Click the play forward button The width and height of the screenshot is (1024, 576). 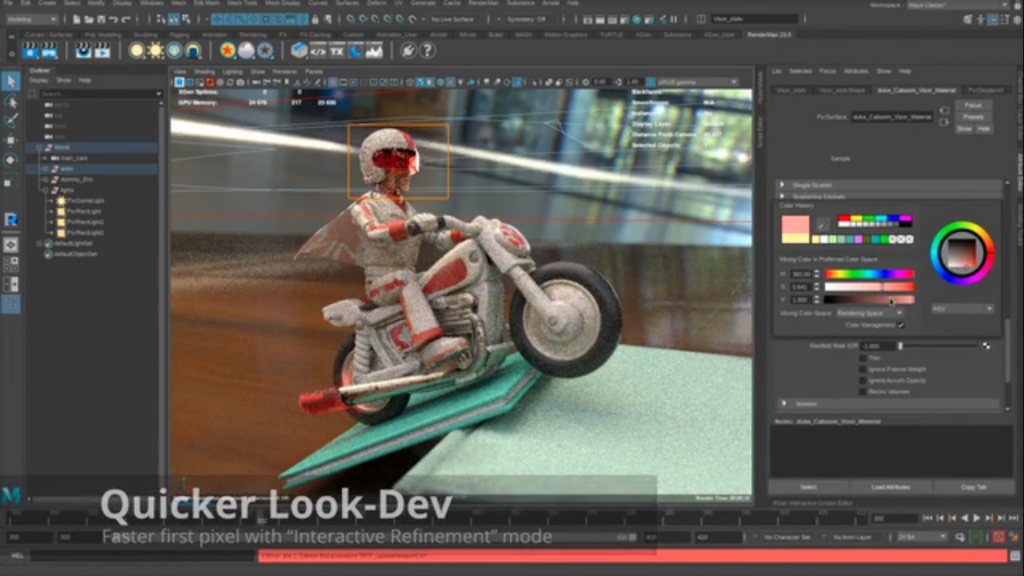[977, 519]
